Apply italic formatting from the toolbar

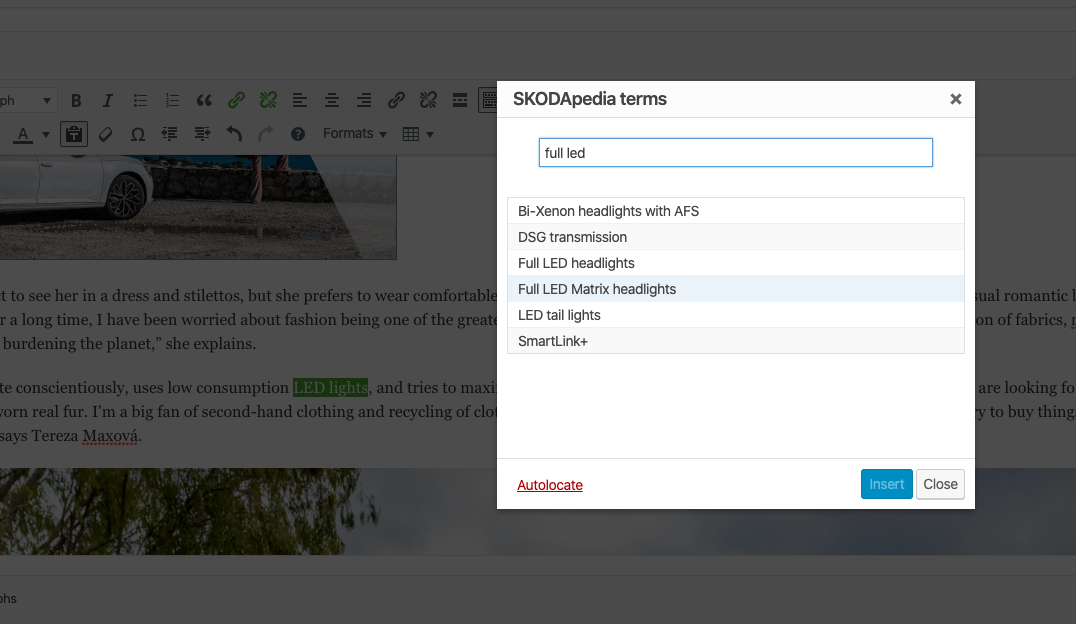click(x=108, y=101)
